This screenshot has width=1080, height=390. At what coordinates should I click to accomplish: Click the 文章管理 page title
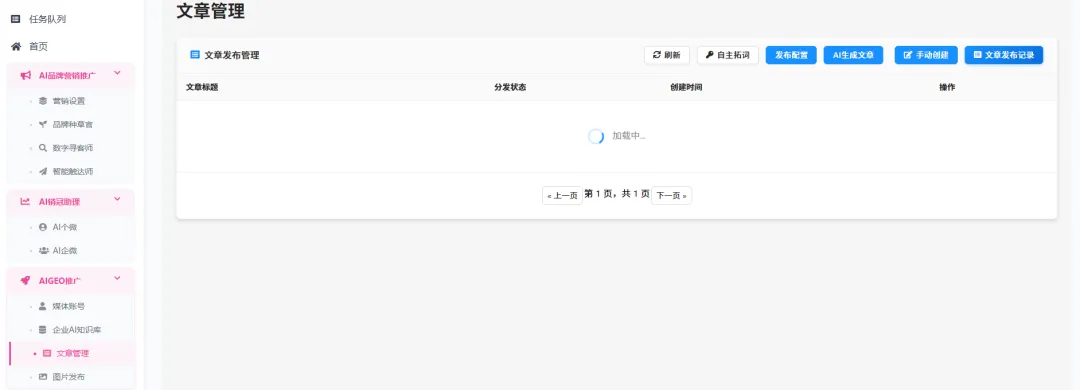point(211,11)
